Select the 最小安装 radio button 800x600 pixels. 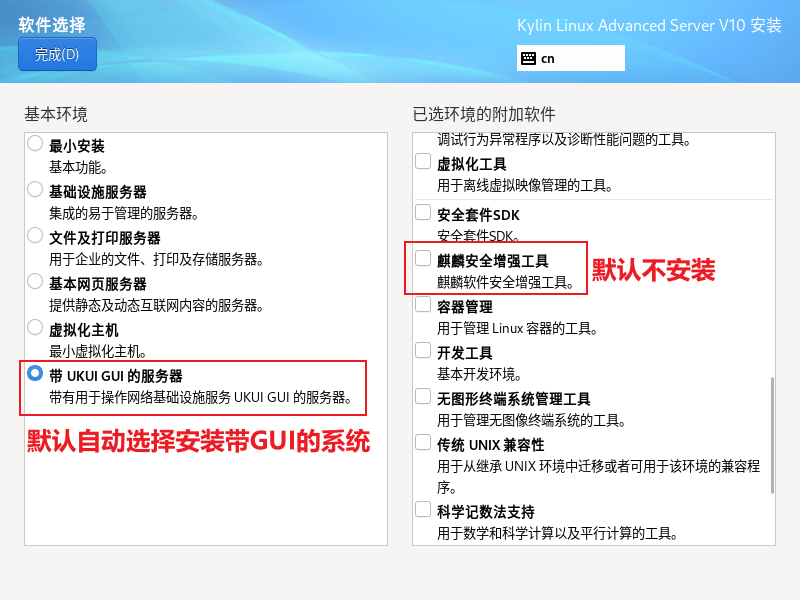(35, 144)
